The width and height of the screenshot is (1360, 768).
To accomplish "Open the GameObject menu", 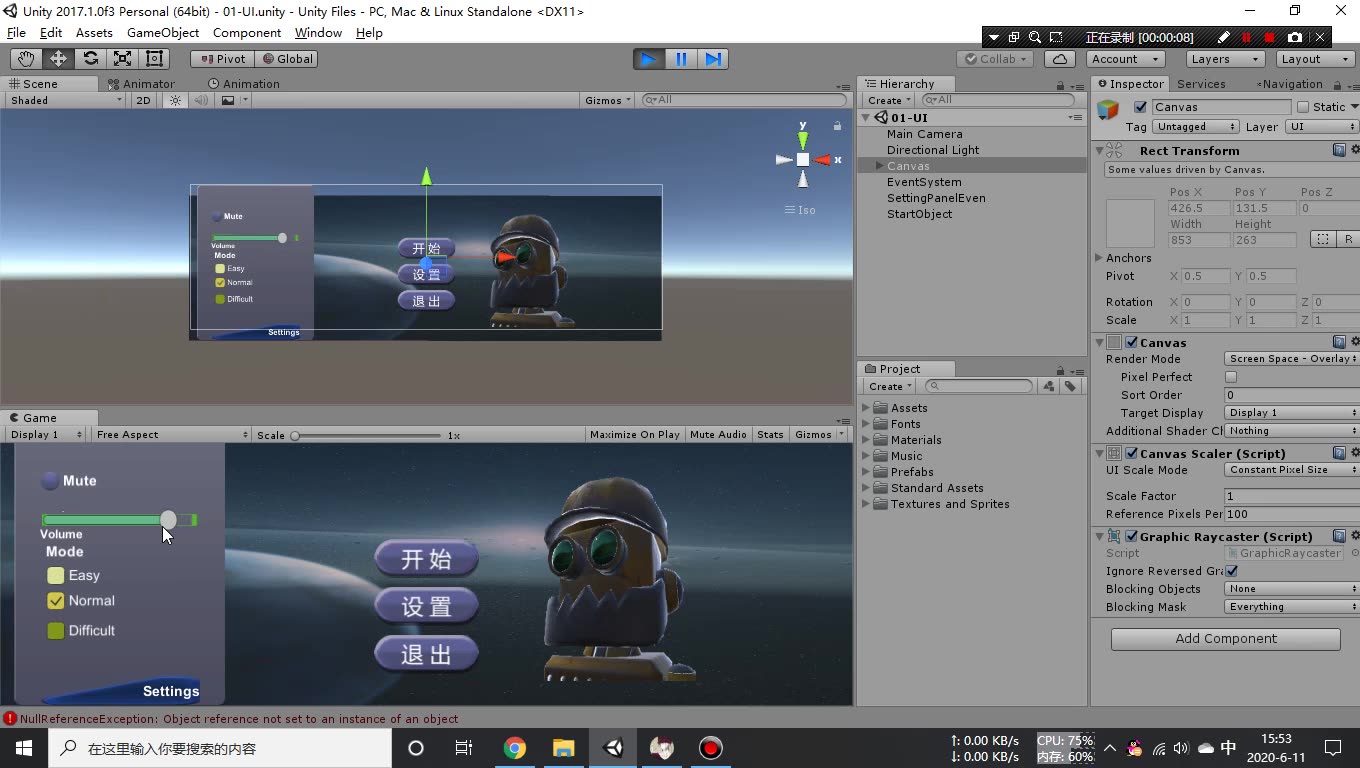I will [x=162, y=32].
